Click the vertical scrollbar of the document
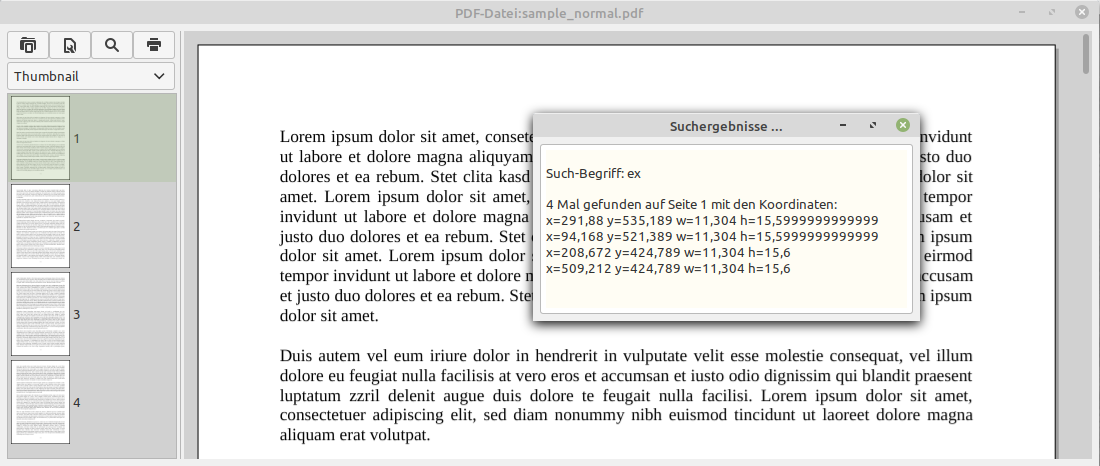 click(x=1086, y=250)
